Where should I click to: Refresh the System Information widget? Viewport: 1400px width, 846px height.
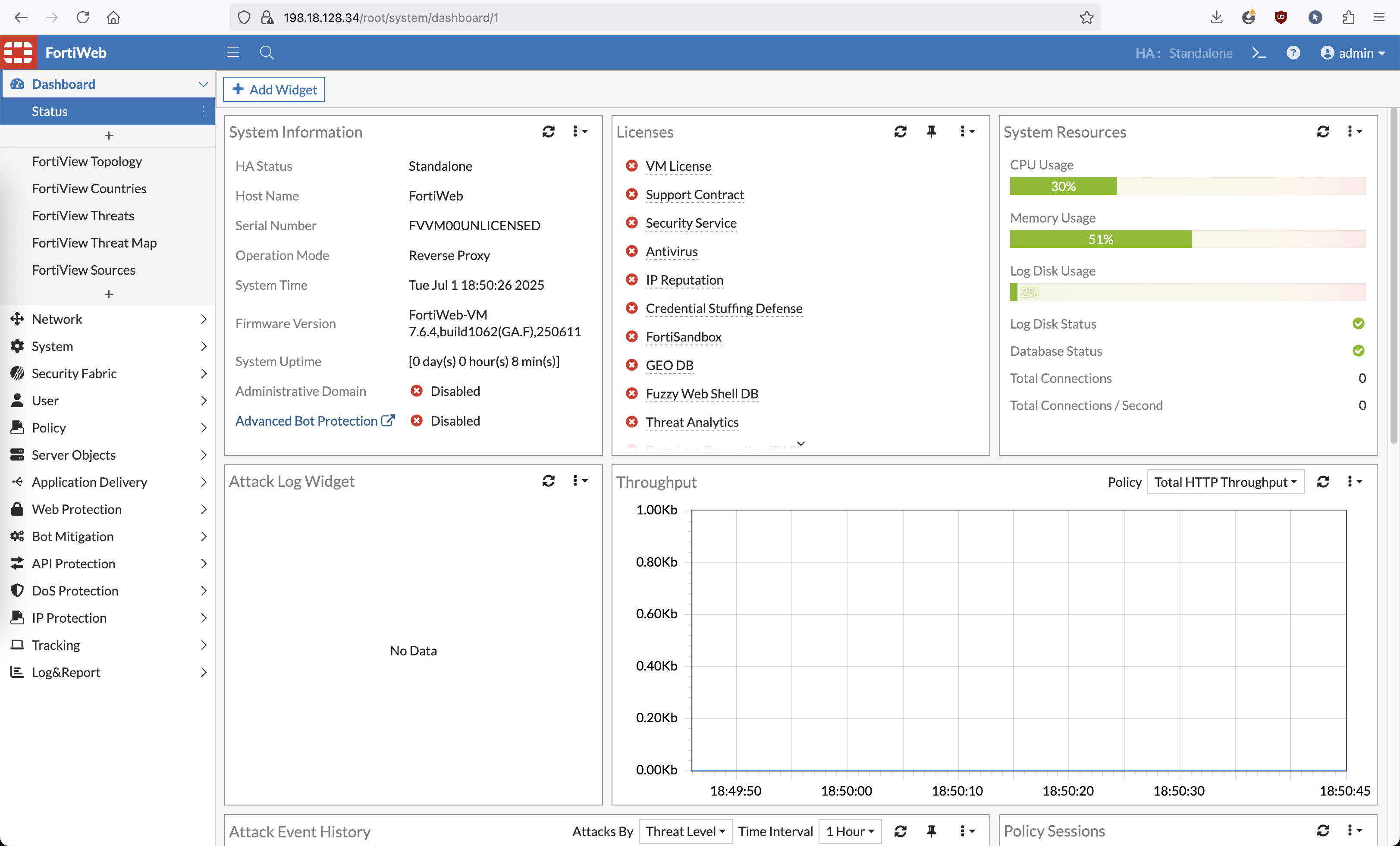[548, 132]
